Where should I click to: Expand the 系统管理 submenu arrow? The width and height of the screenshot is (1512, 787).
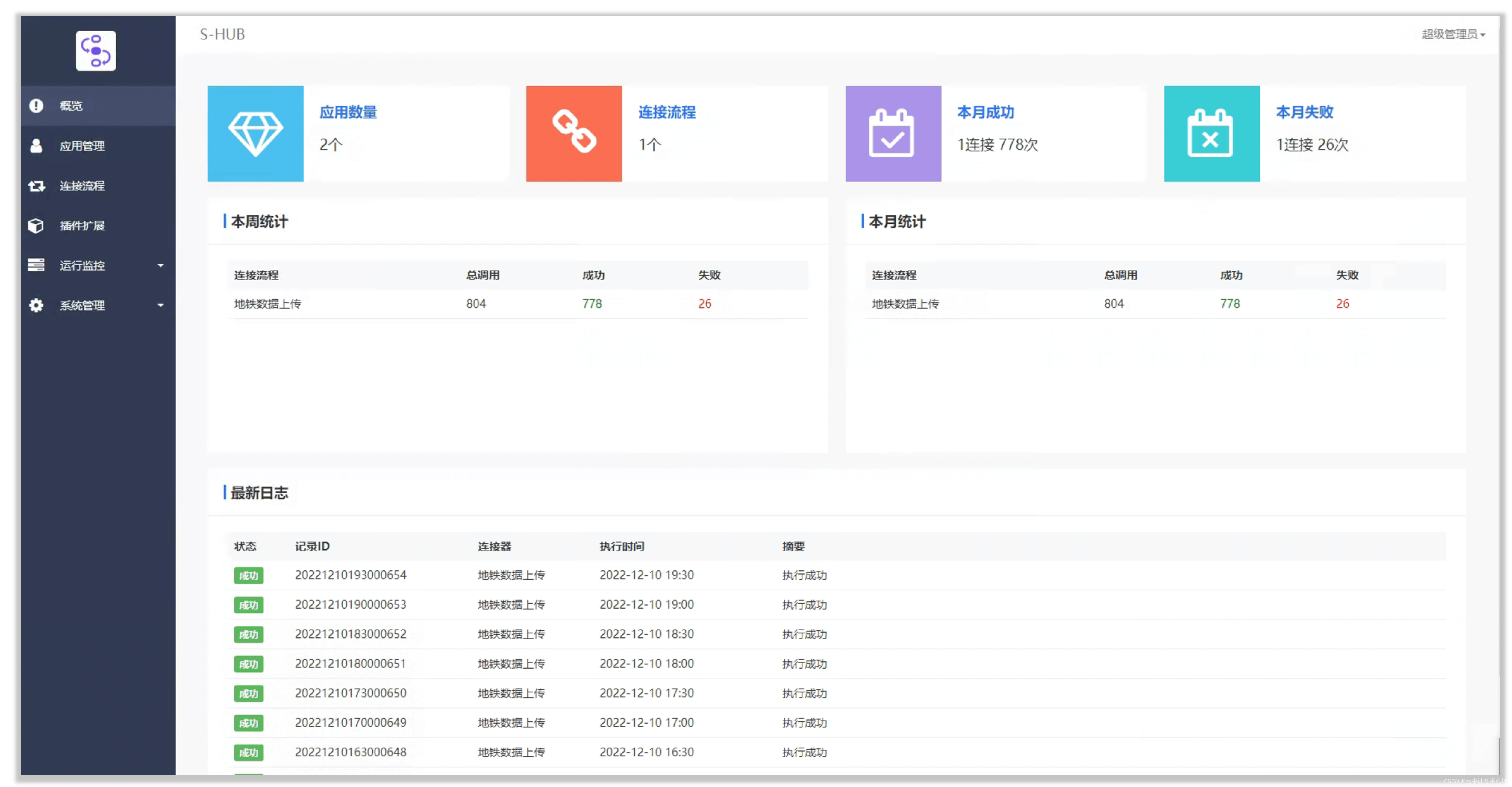point(160,305)
